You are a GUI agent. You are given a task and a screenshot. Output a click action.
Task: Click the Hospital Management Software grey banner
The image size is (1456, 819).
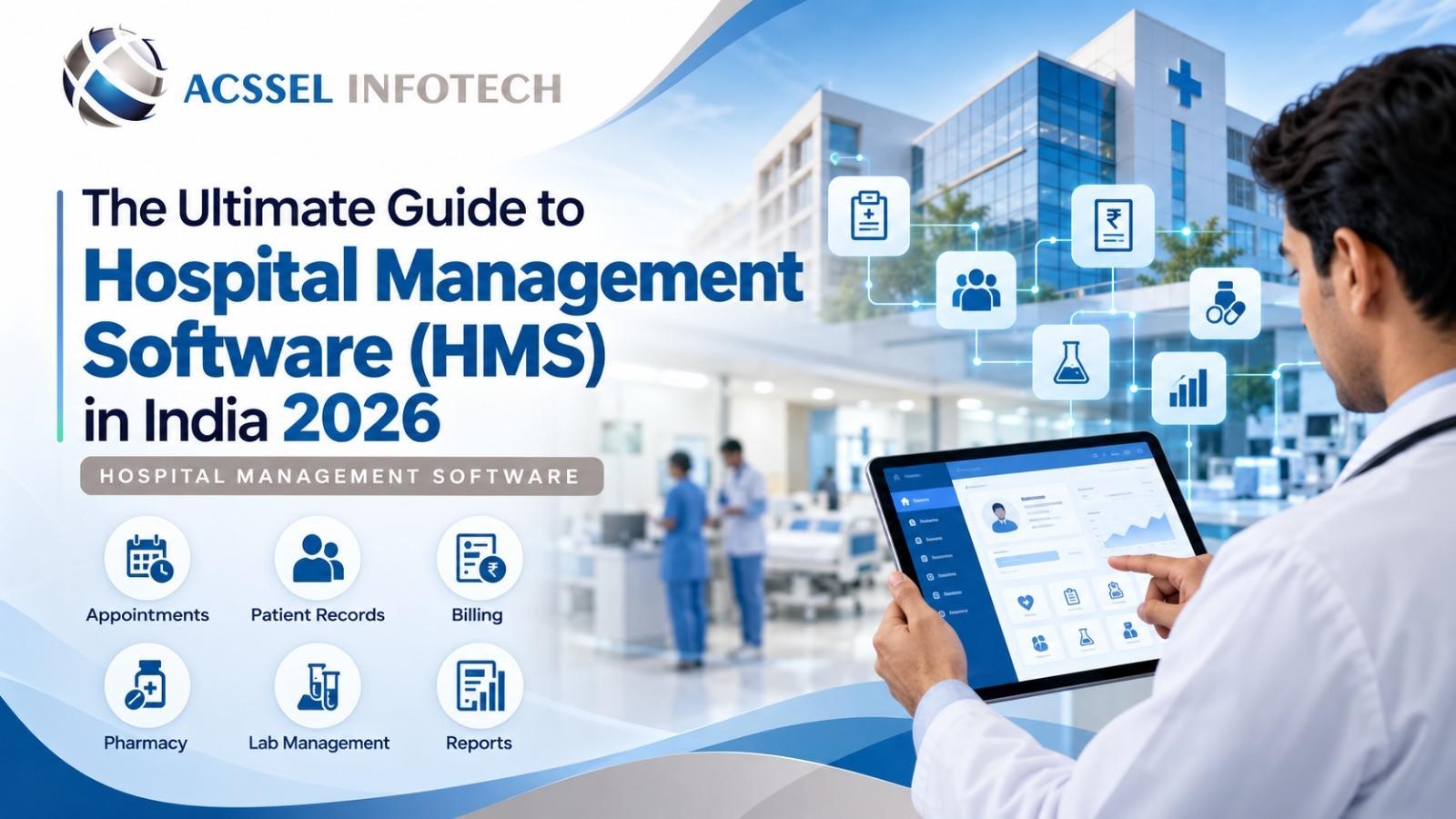point(341,476)
